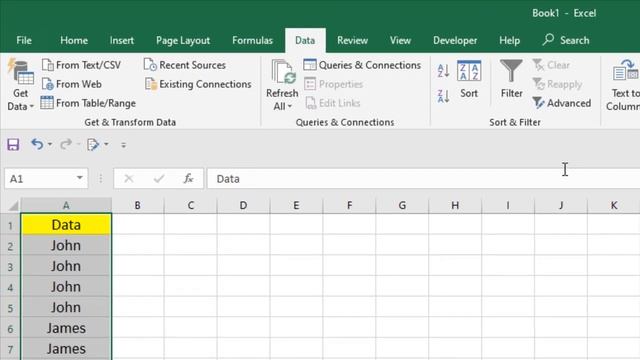Switch to the Review tab
640x360 pixels.
353,40
